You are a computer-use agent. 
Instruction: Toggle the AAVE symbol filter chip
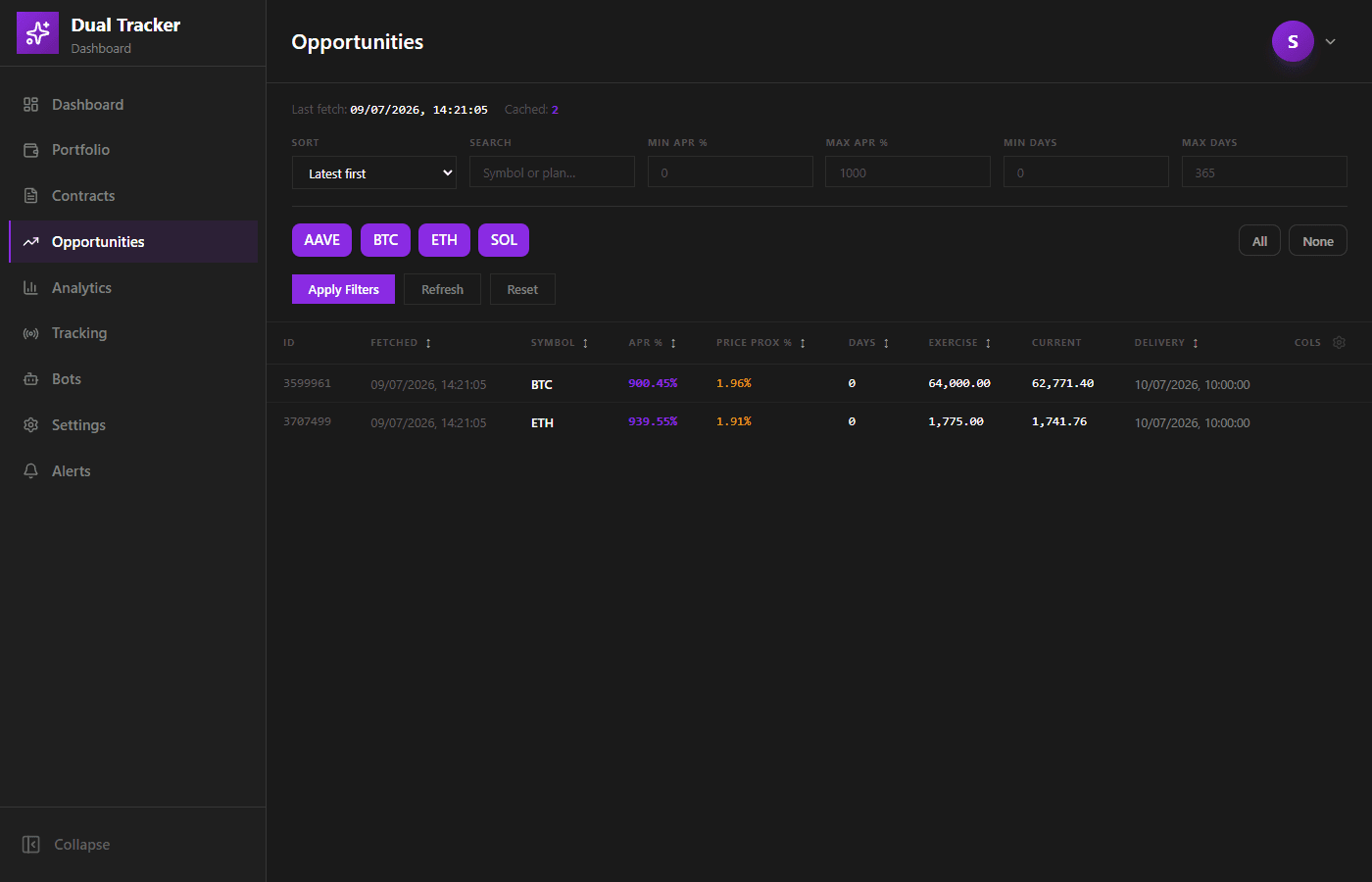point(321,240)
